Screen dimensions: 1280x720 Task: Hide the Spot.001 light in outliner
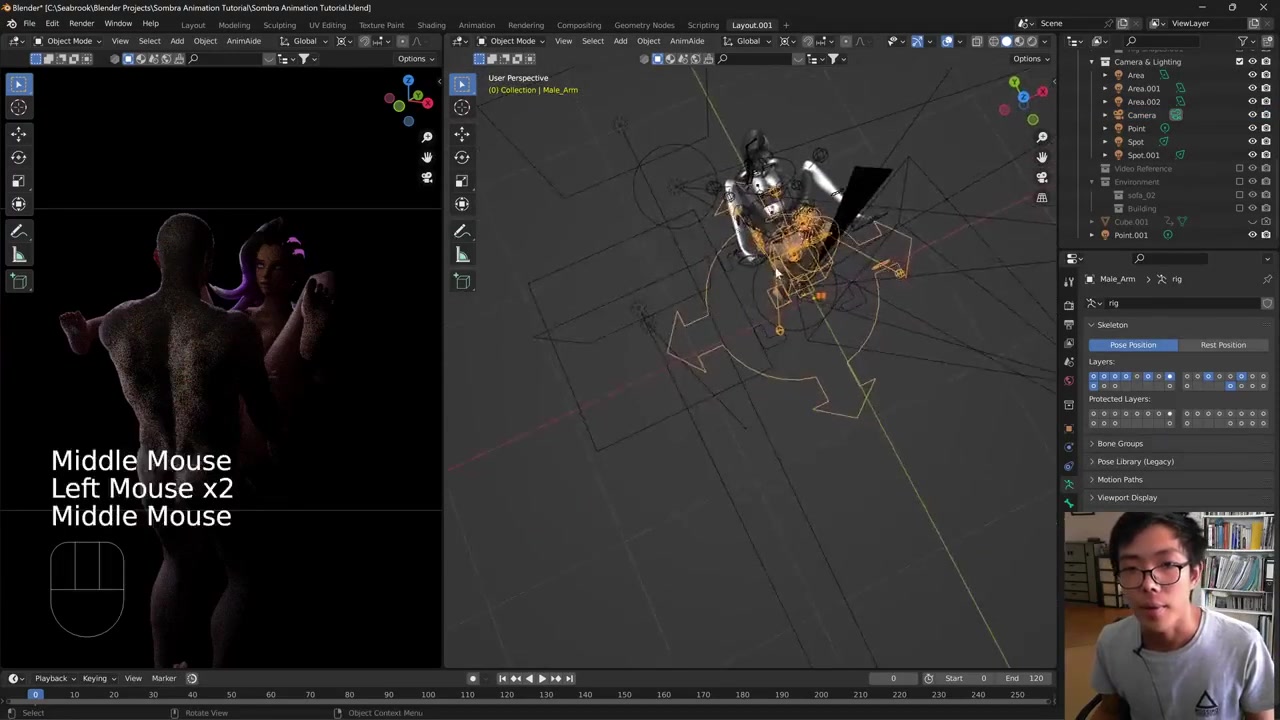[x=1252, y=155]
